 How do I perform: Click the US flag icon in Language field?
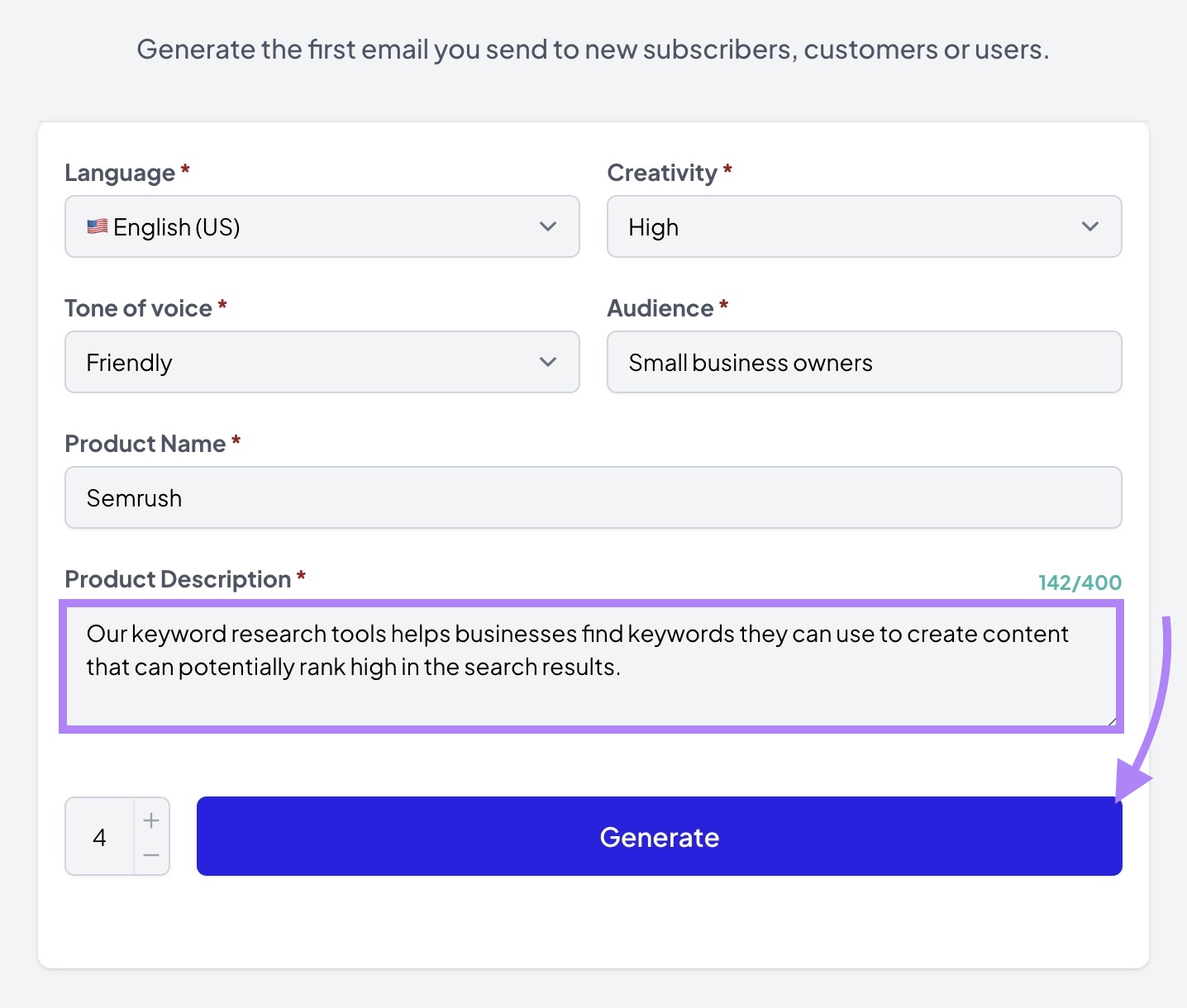98,226
